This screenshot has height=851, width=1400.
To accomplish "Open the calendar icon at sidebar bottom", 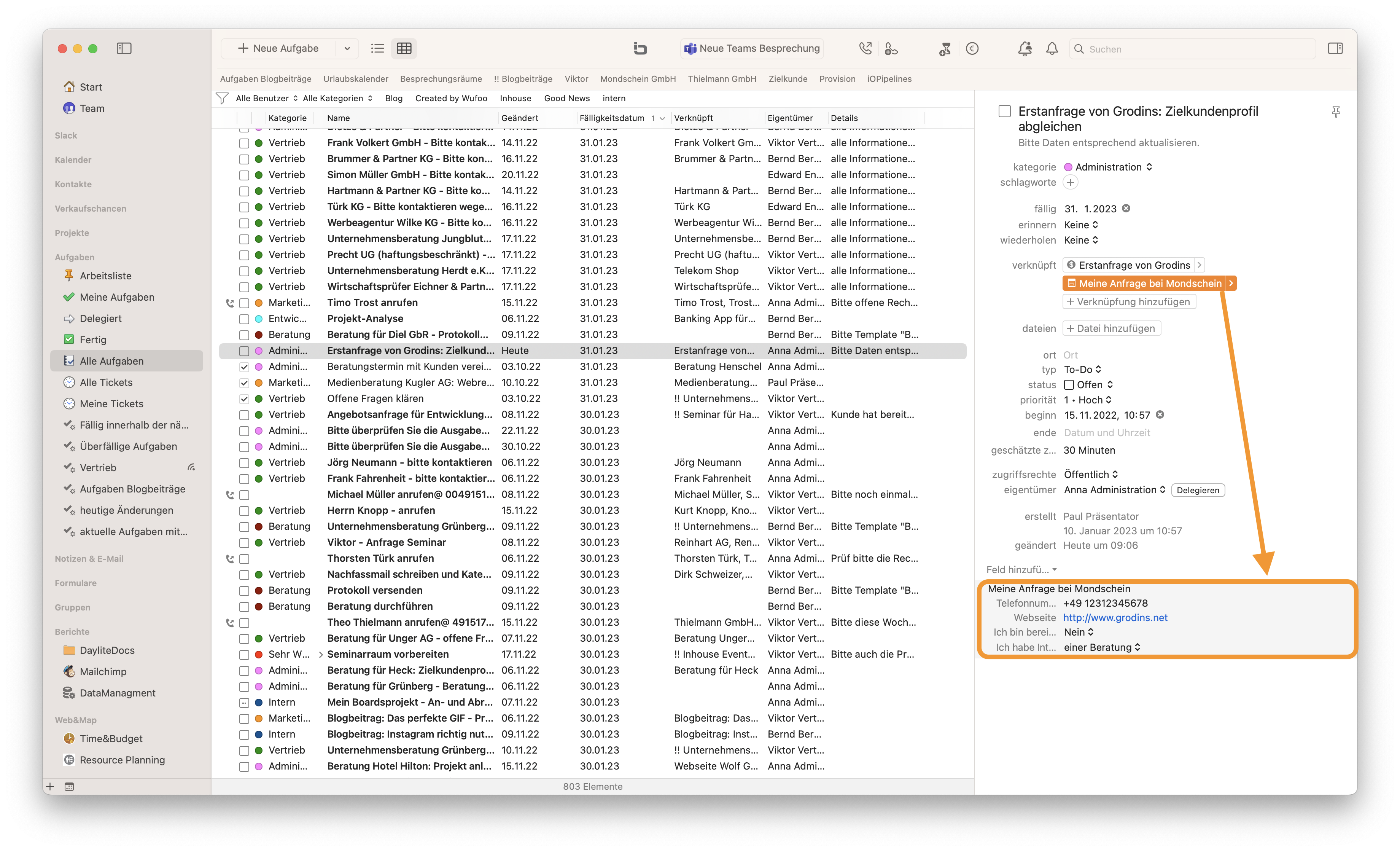I will 69,786.
